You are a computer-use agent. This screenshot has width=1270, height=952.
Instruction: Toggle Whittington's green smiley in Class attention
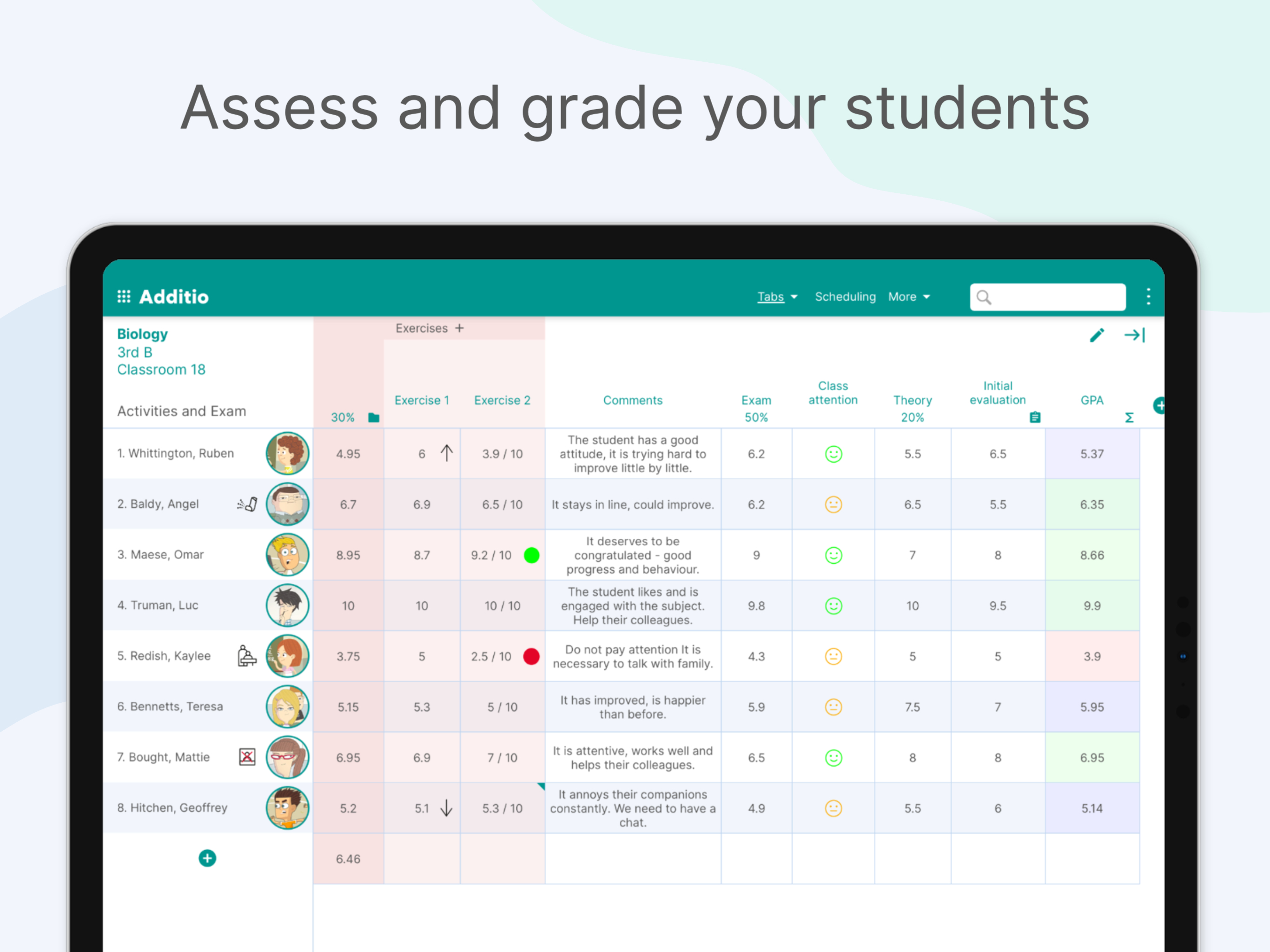tap(833, 454)
